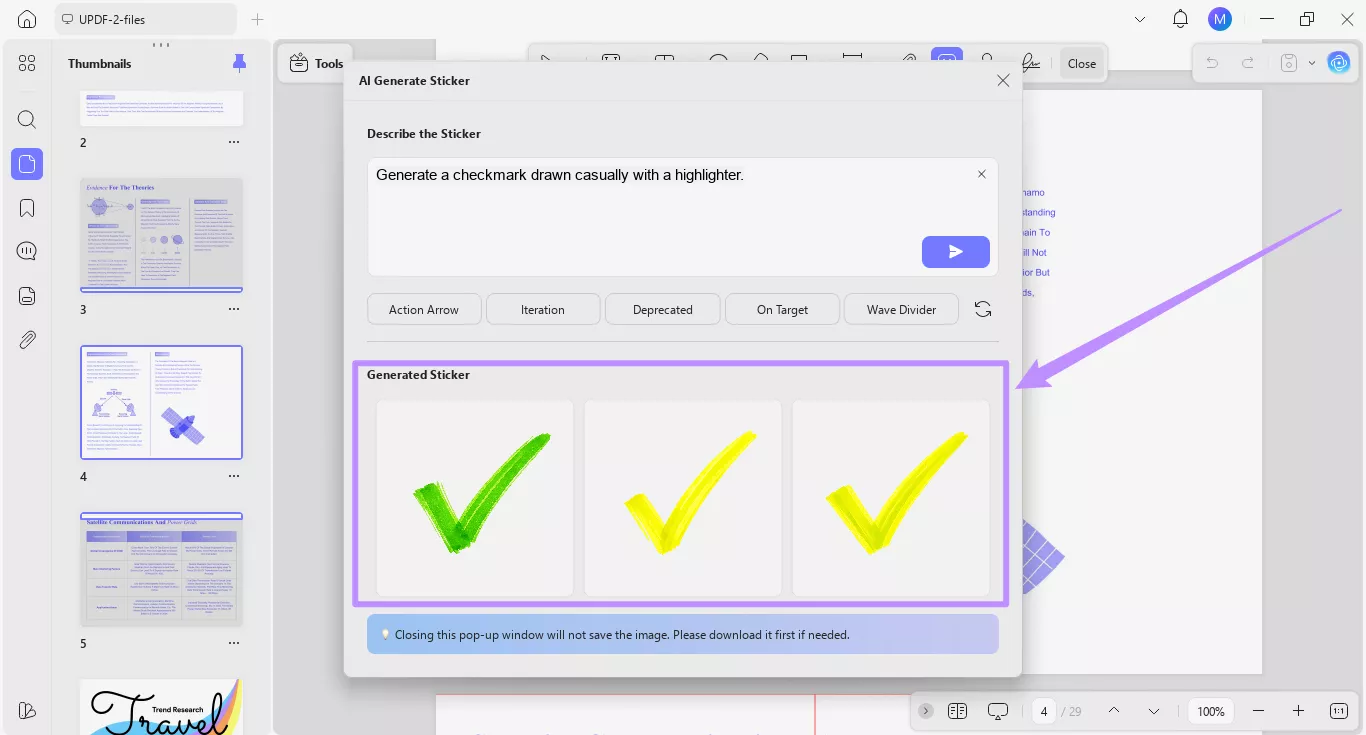Open page 4 thumbnail
1366x735 pixels.
pyautogui.click(x=161, y=402)
